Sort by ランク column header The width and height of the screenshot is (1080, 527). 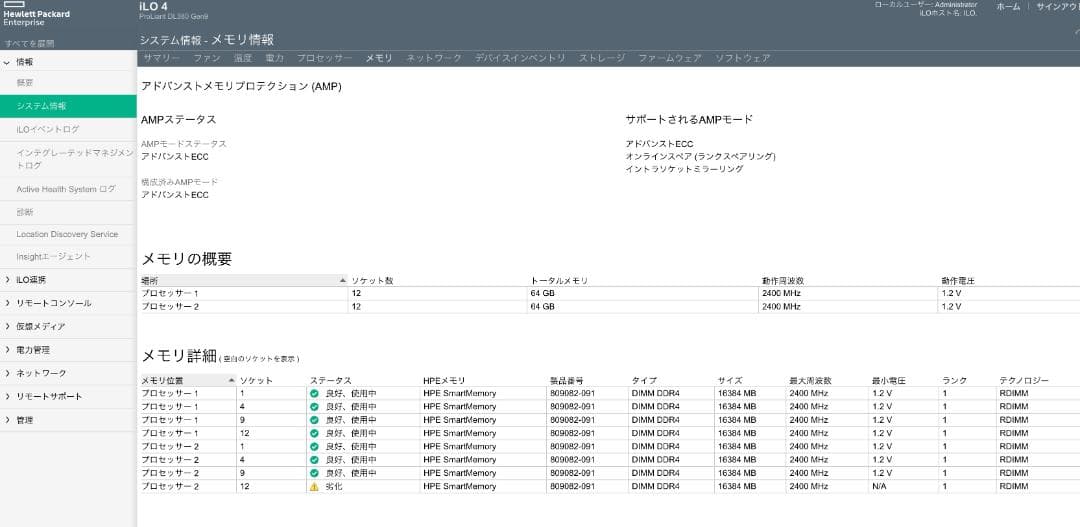tap(955, 380)
